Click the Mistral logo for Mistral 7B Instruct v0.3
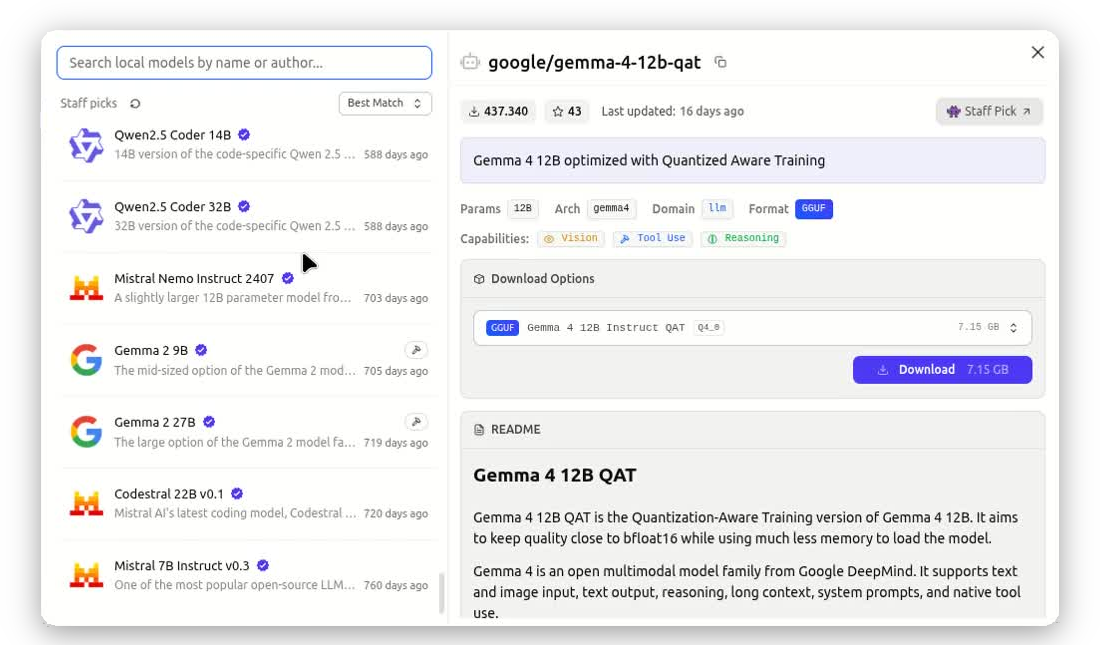 (86, 575)
